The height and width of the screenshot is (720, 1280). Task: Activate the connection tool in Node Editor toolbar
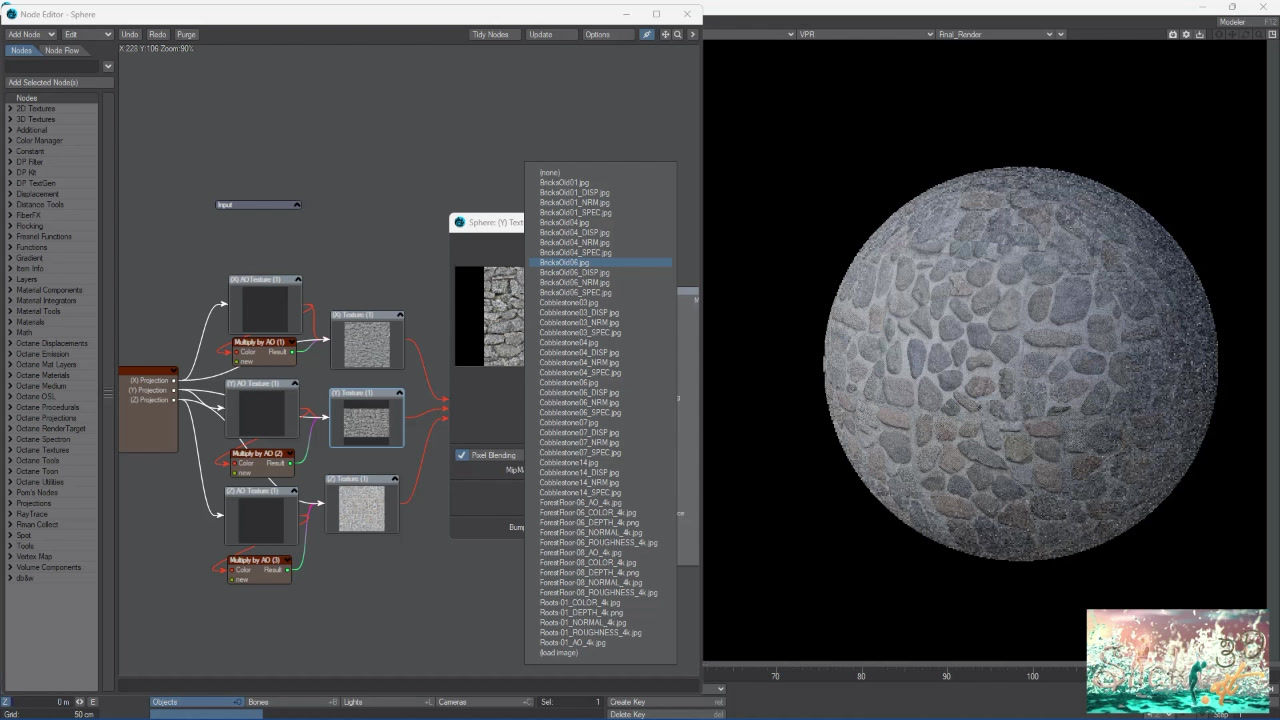[x=646, y=34]
